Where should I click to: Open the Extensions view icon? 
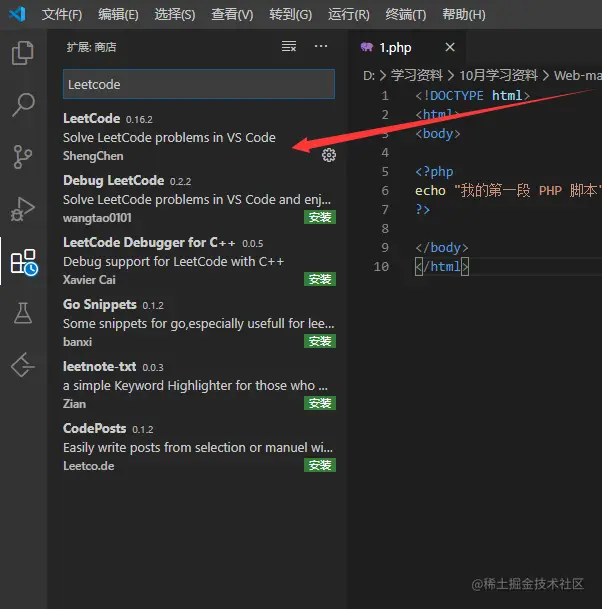tap(24, 262)
